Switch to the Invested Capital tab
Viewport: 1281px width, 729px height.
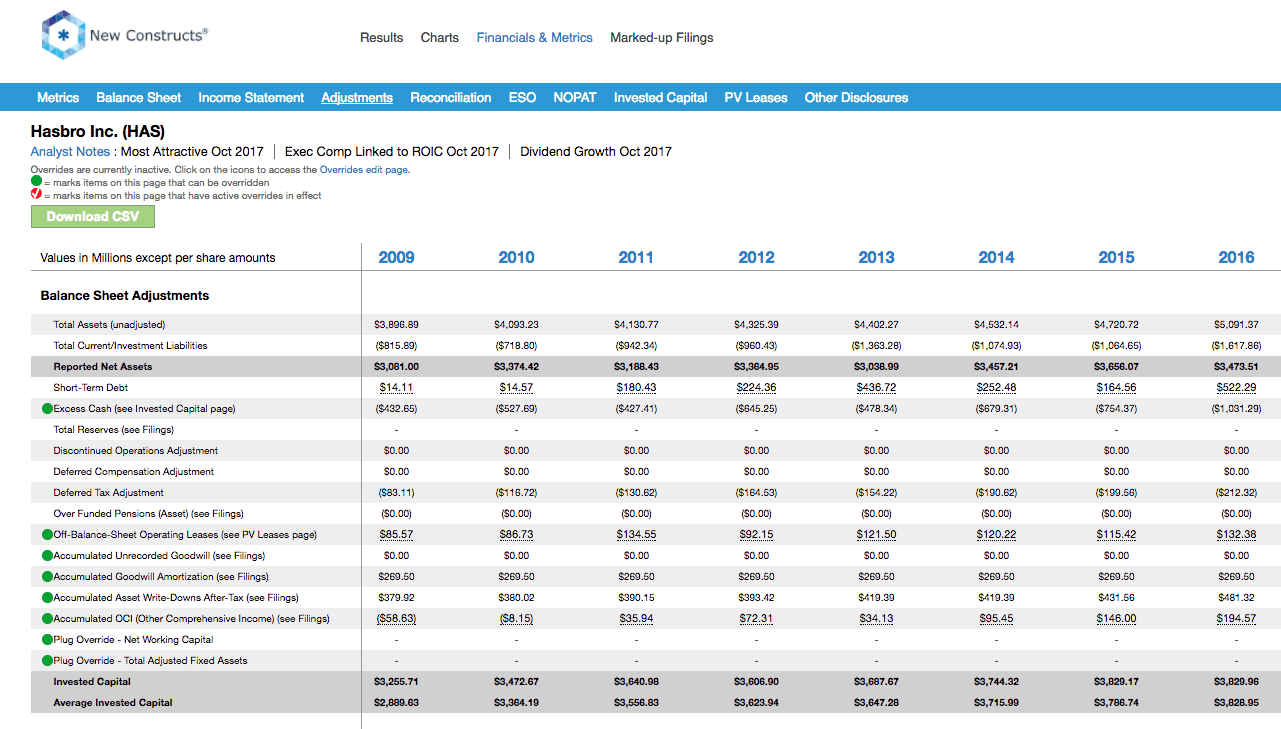[661, 98]
